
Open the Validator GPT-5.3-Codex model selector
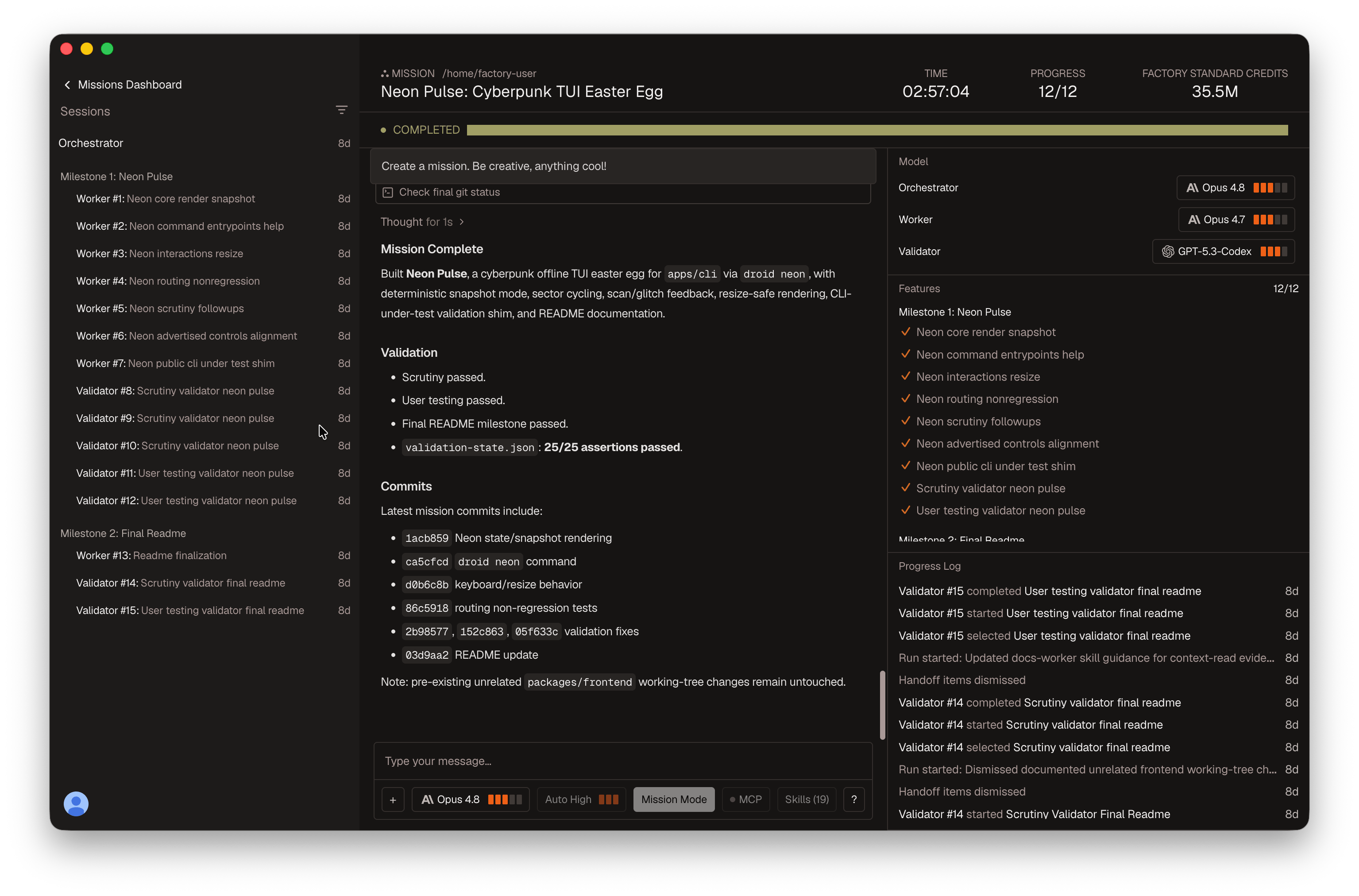point(1223,252)
